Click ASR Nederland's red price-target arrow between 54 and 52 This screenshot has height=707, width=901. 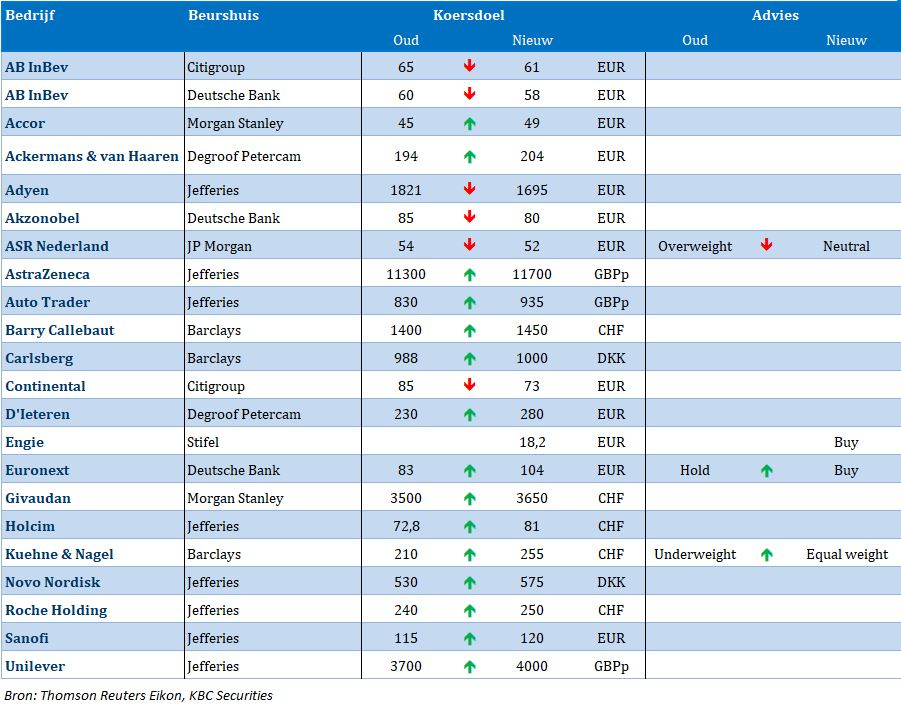(x=469, y=245)
